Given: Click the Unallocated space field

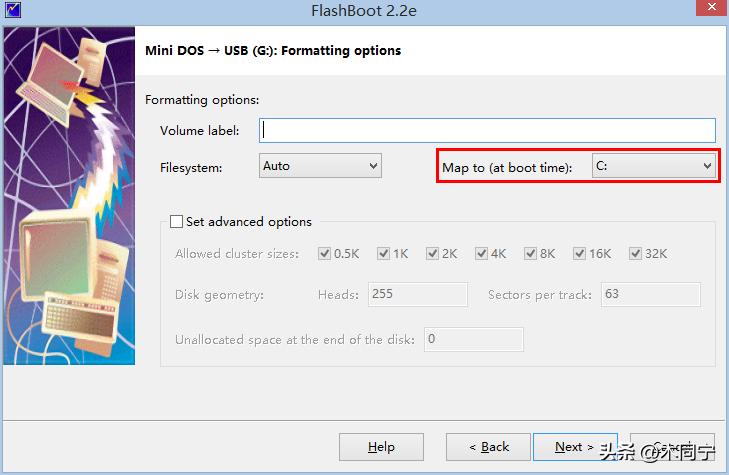Looking at the screenshot, I should coord(473,339).
